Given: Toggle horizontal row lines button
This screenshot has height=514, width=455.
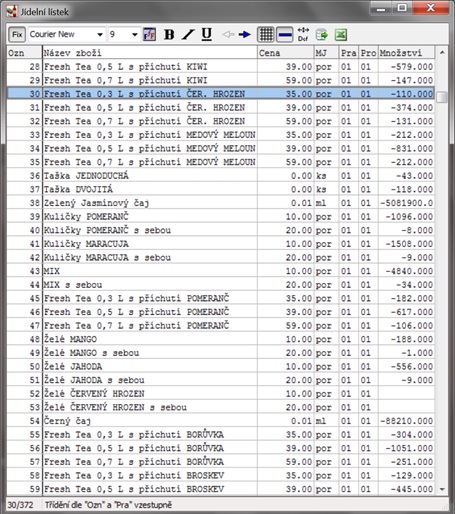Looking at the screenshot, I should click(285, 34).
